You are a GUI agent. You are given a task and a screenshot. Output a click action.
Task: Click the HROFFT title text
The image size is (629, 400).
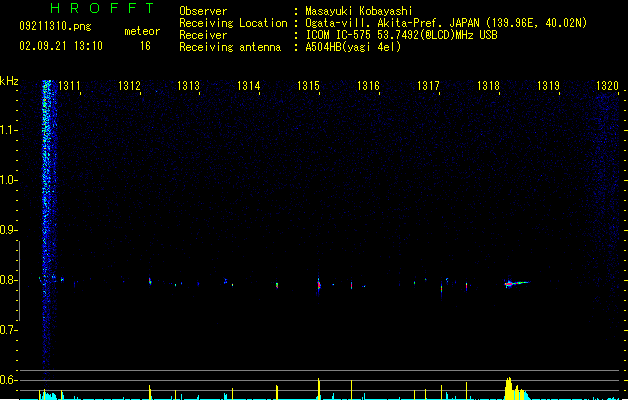(102, 8)
